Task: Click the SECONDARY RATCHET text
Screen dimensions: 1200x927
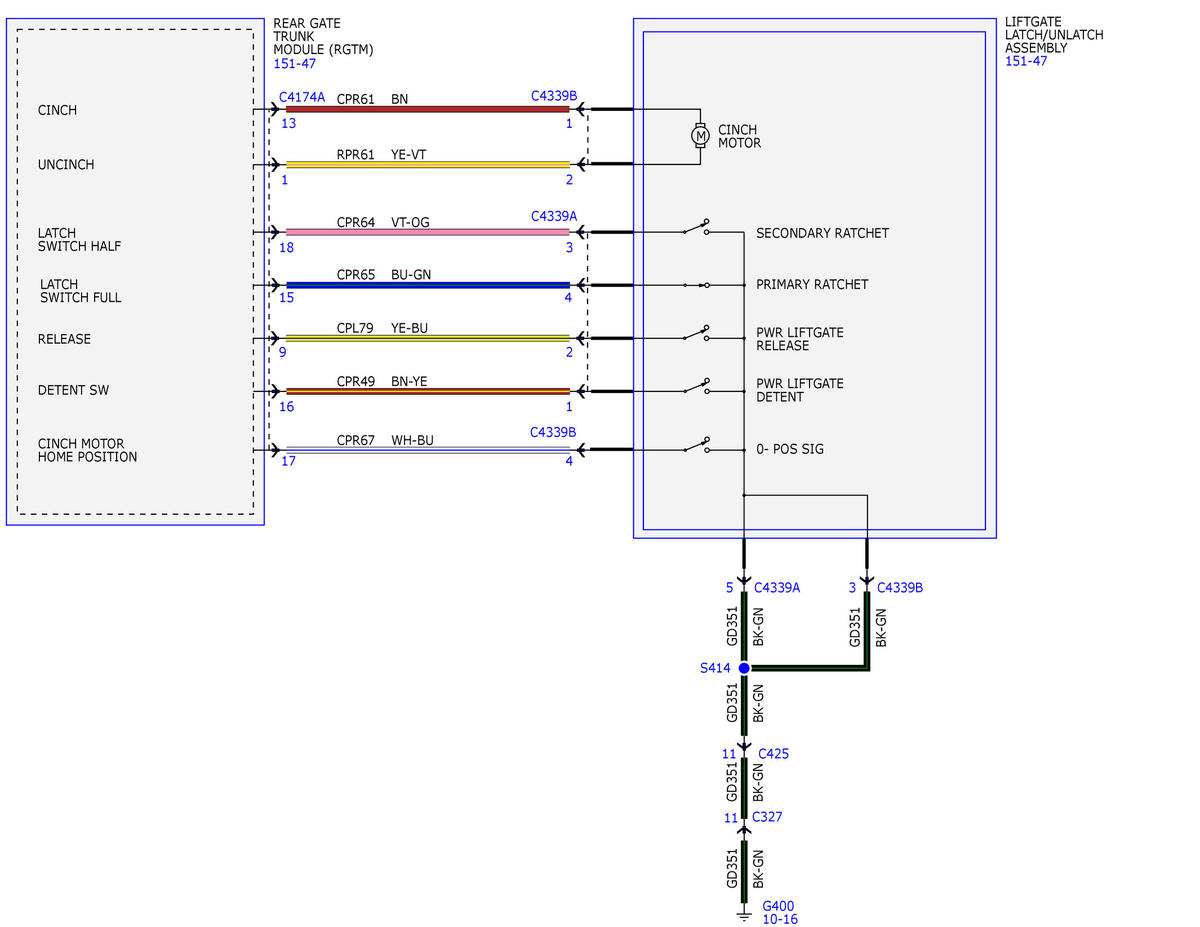Action: click(x=822, y=233)
